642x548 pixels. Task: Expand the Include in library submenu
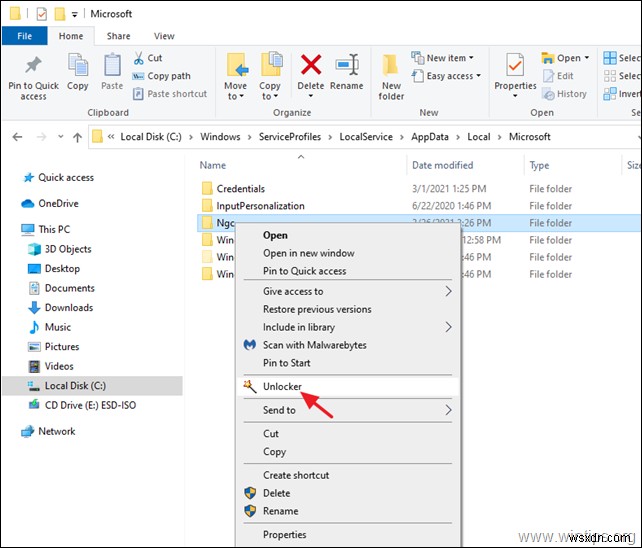click(348, 327)
